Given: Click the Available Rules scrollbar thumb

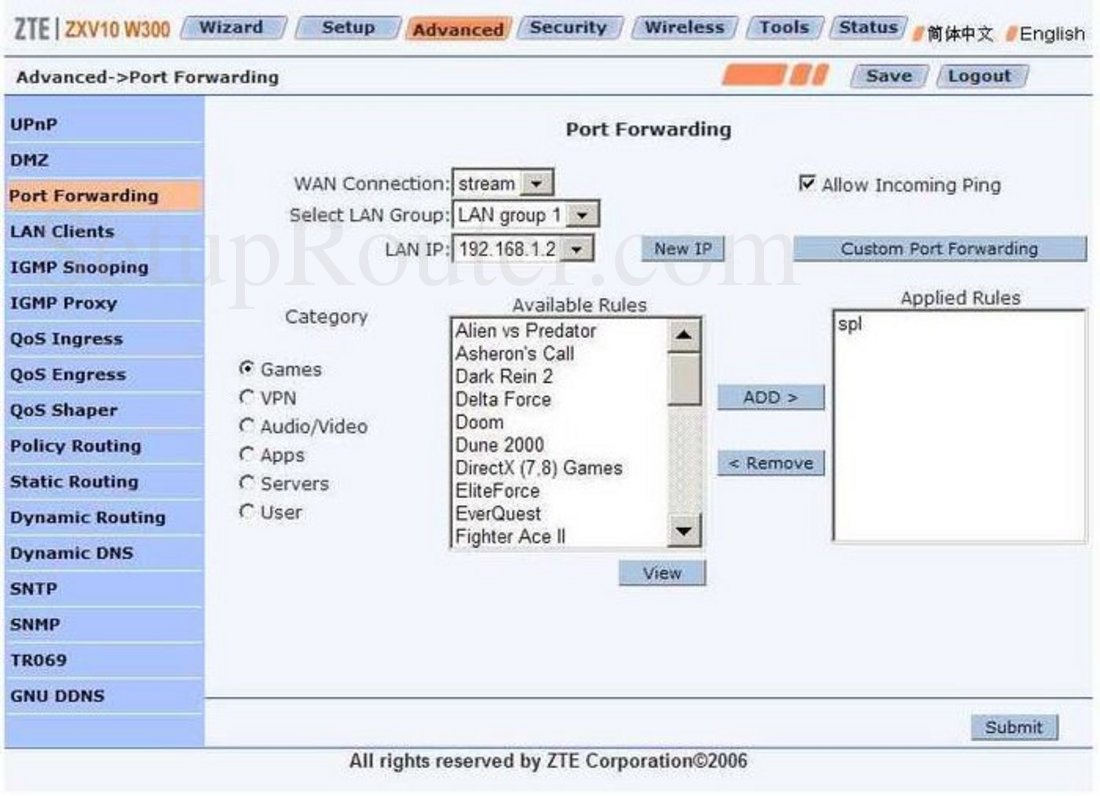Looking at the screenshot, I should [684, 379].
